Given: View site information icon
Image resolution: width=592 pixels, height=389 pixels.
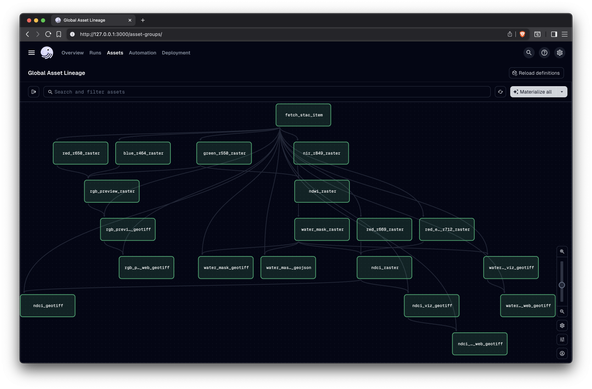Looking at the screenshot, I should click(72, 34).
